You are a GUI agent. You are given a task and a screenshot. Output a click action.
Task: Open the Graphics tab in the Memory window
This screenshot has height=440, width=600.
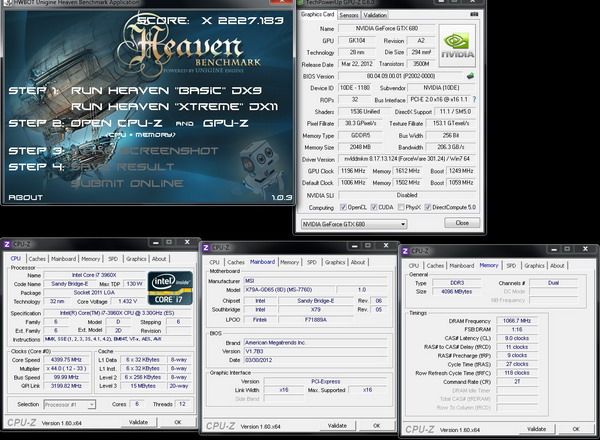(x=534, y=266)
